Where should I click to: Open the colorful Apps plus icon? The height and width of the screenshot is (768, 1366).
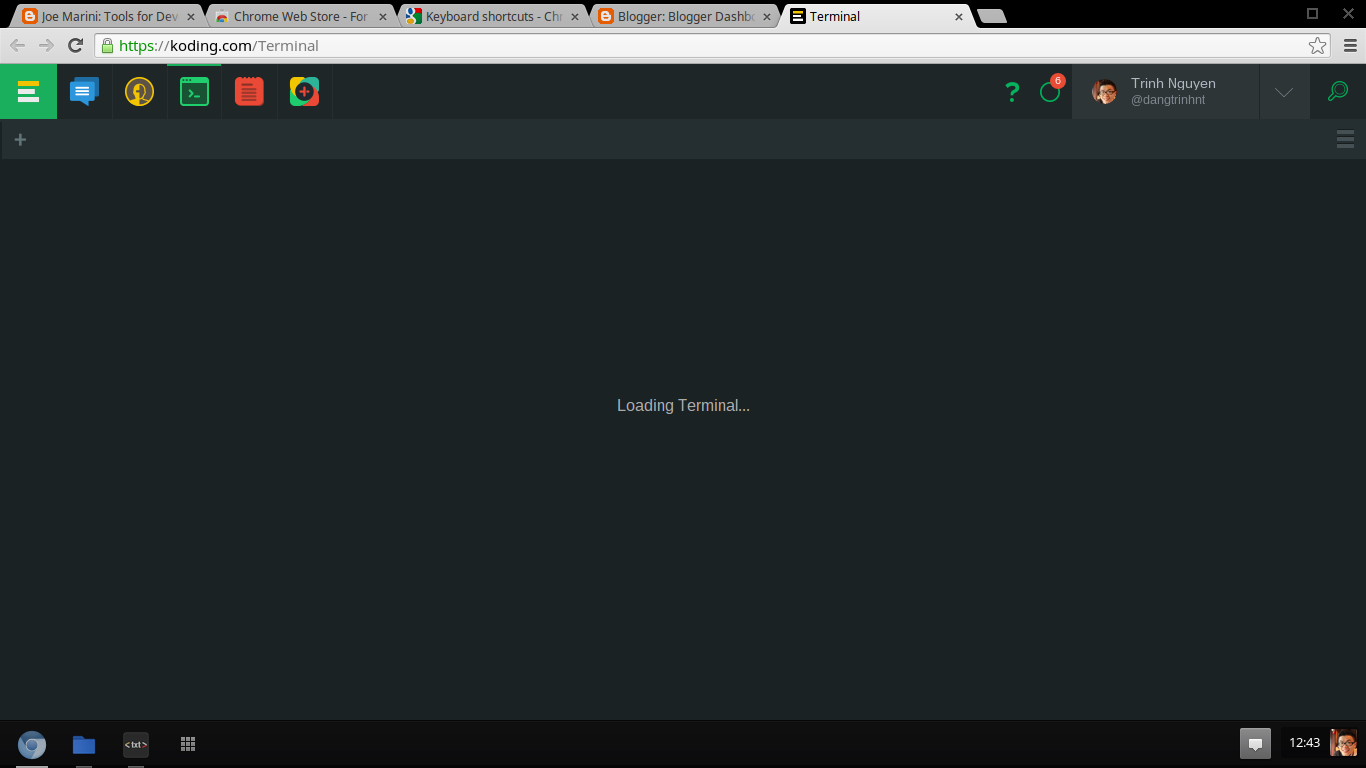click(304, 92)
